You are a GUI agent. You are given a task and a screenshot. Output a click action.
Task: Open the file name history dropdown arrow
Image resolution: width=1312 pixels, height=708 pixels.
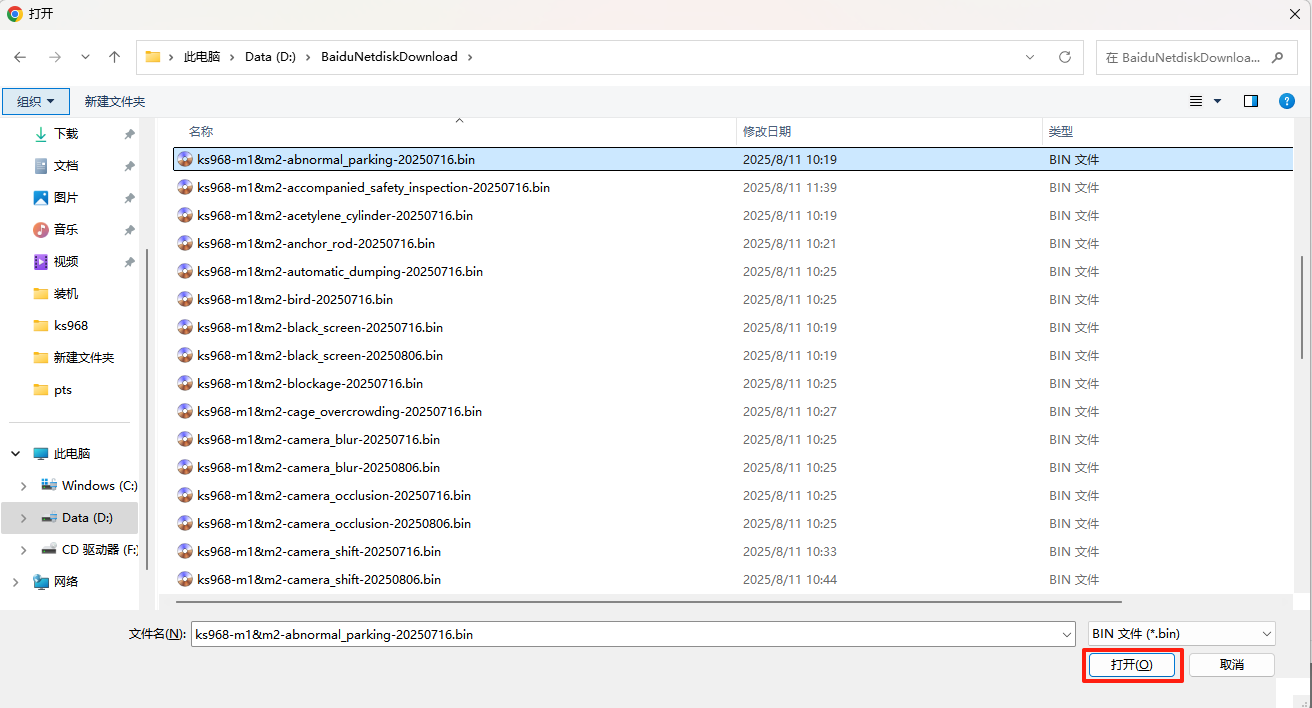(1067, 634)
